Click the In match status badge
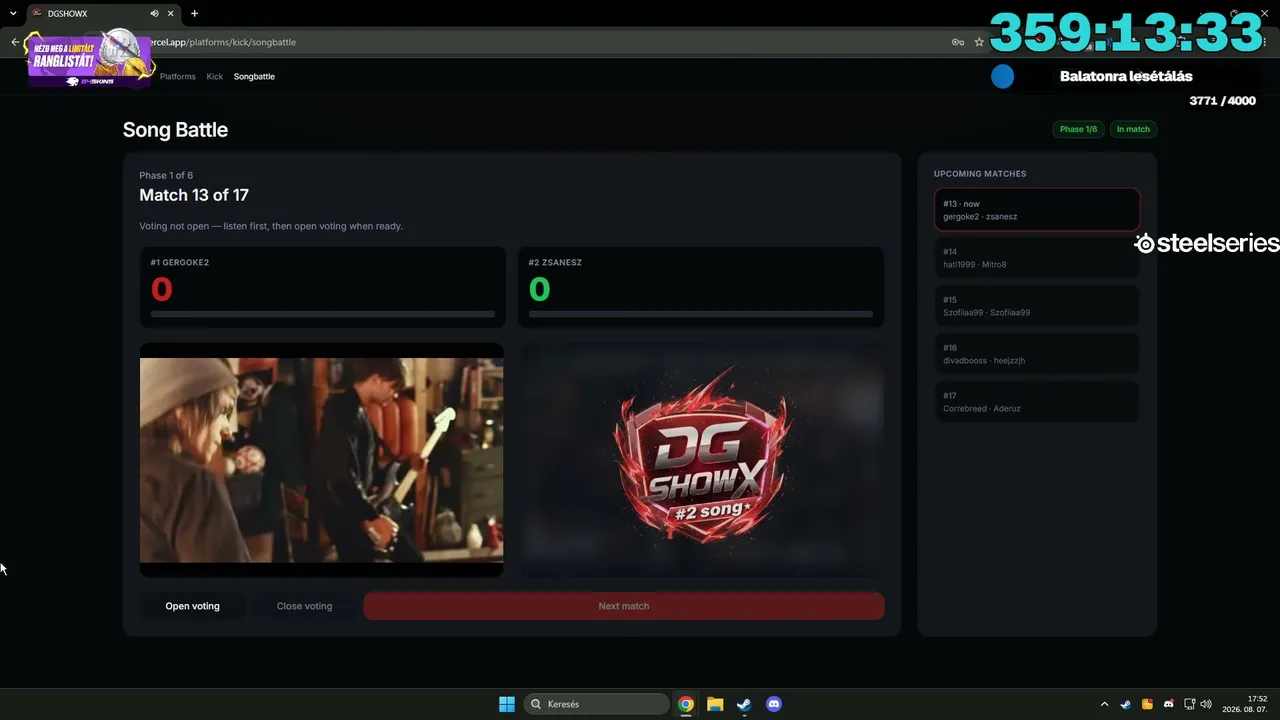1280x720 pixels. pyautogui.click(x=1133, y=129)
